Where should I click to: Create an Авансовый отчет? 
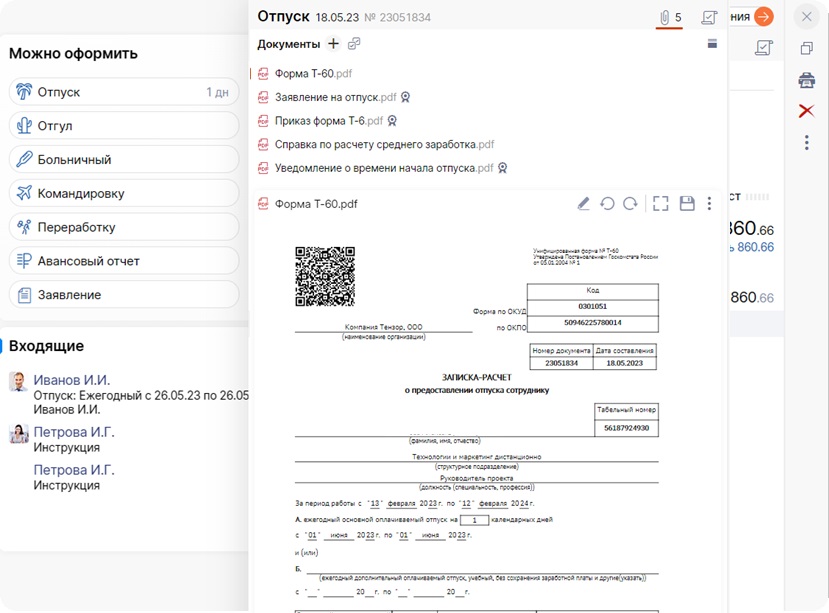124,261
